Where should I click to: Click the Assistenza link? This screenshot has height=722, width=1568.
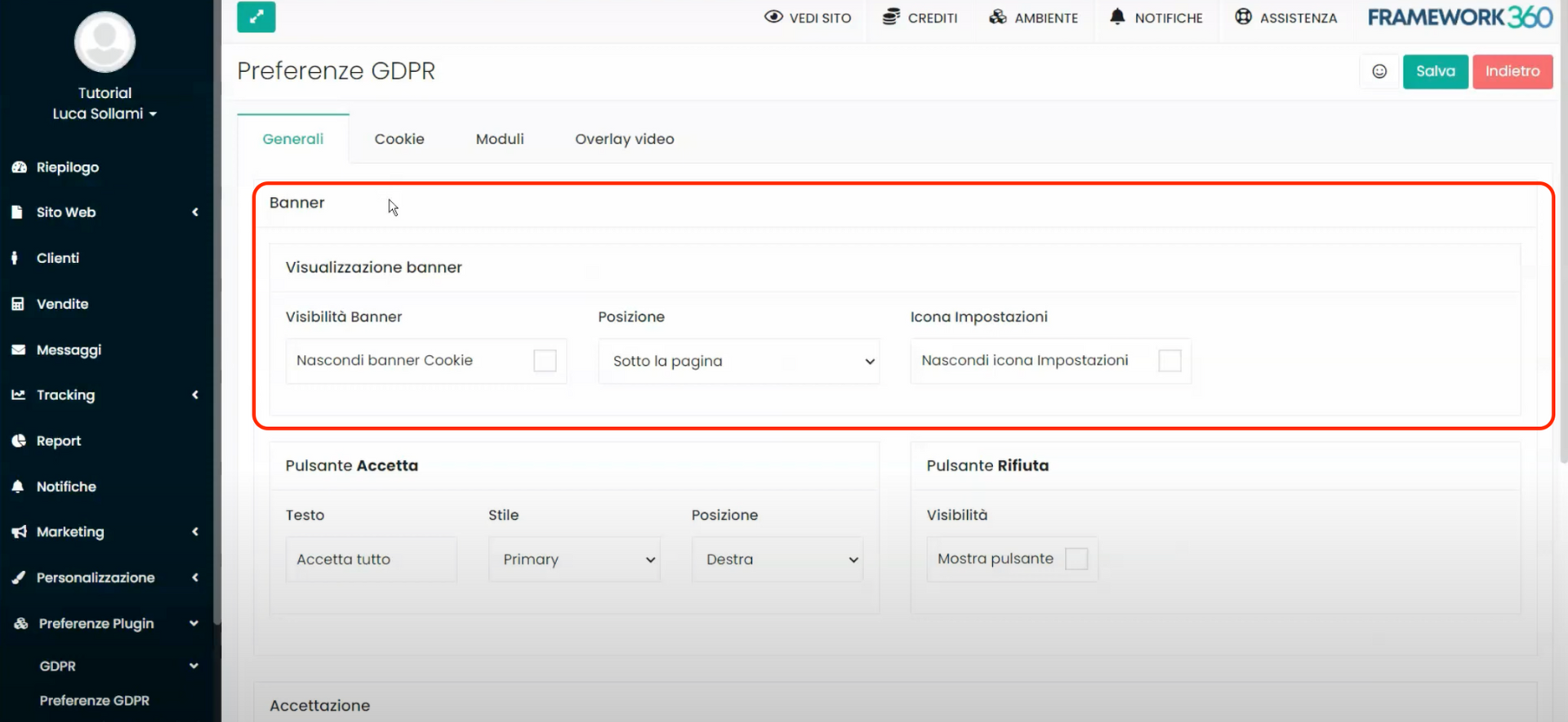click(1286, 17)
